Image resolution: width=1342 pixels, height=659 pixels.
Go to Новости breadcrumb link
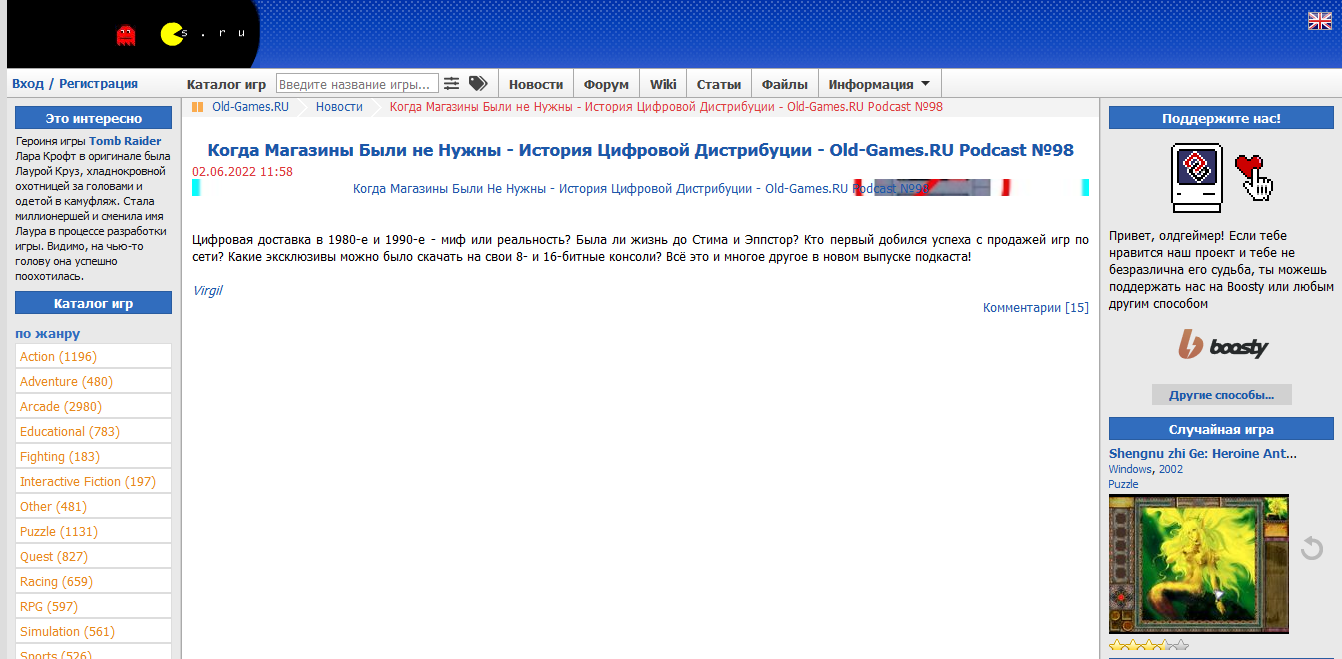(339, 107)
